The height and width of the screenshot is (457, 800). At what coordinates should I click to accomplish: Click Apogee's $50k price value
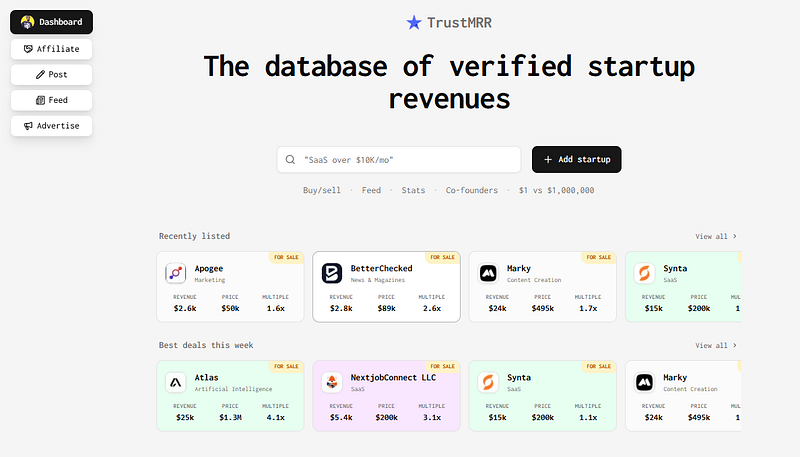click(230, 308)
